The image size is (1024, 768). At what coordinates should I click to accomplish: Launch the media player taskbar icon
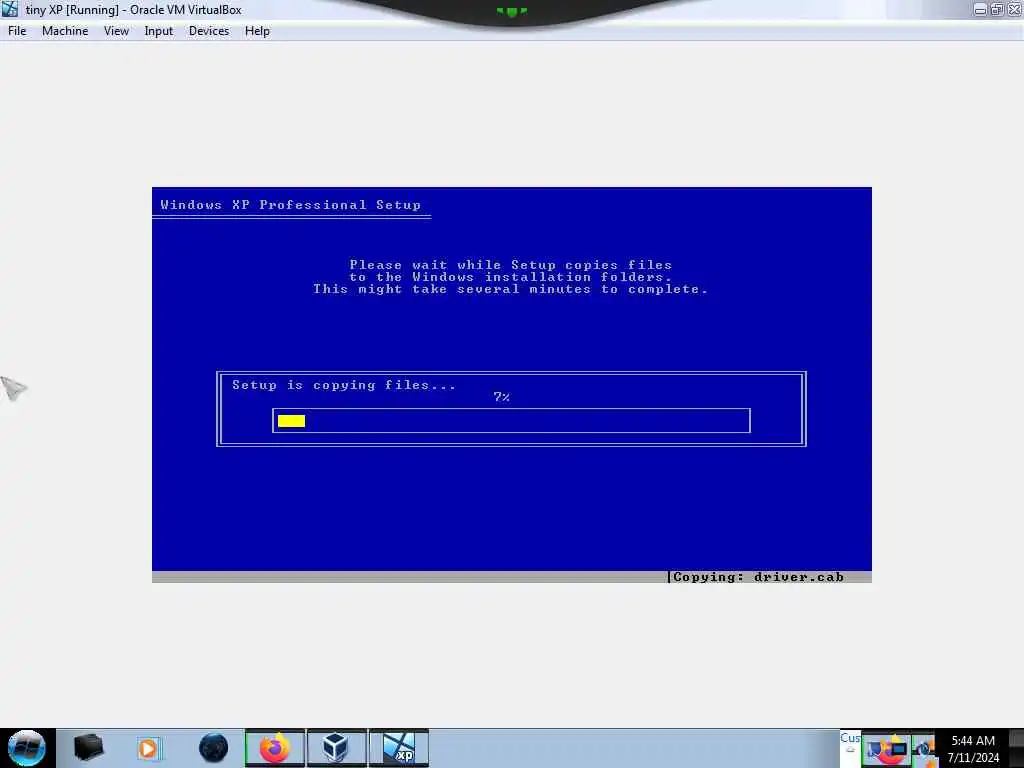(148, 748)
